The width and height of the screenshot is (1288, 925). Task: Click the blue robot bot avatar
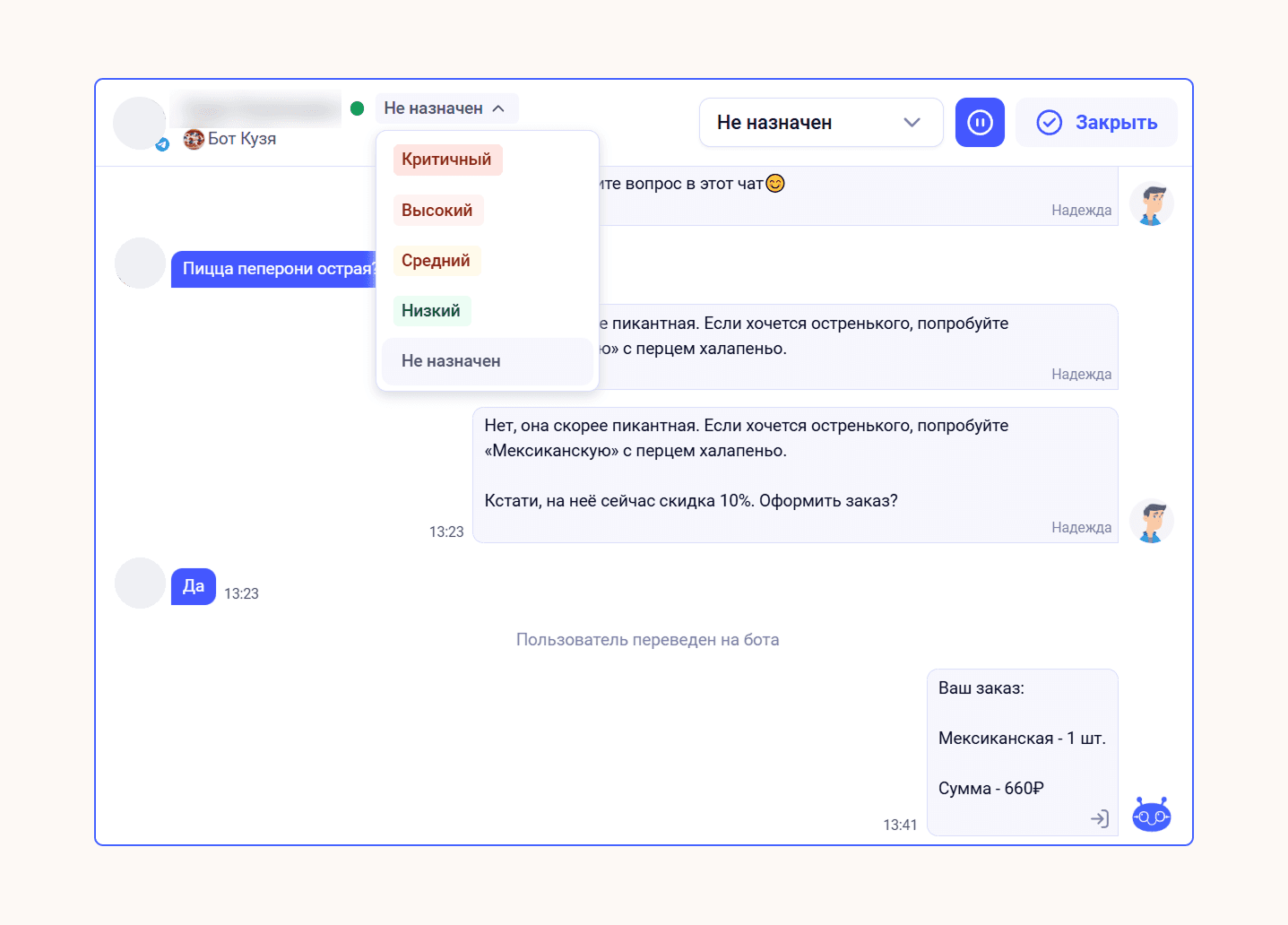click(x=1151, y=815)
